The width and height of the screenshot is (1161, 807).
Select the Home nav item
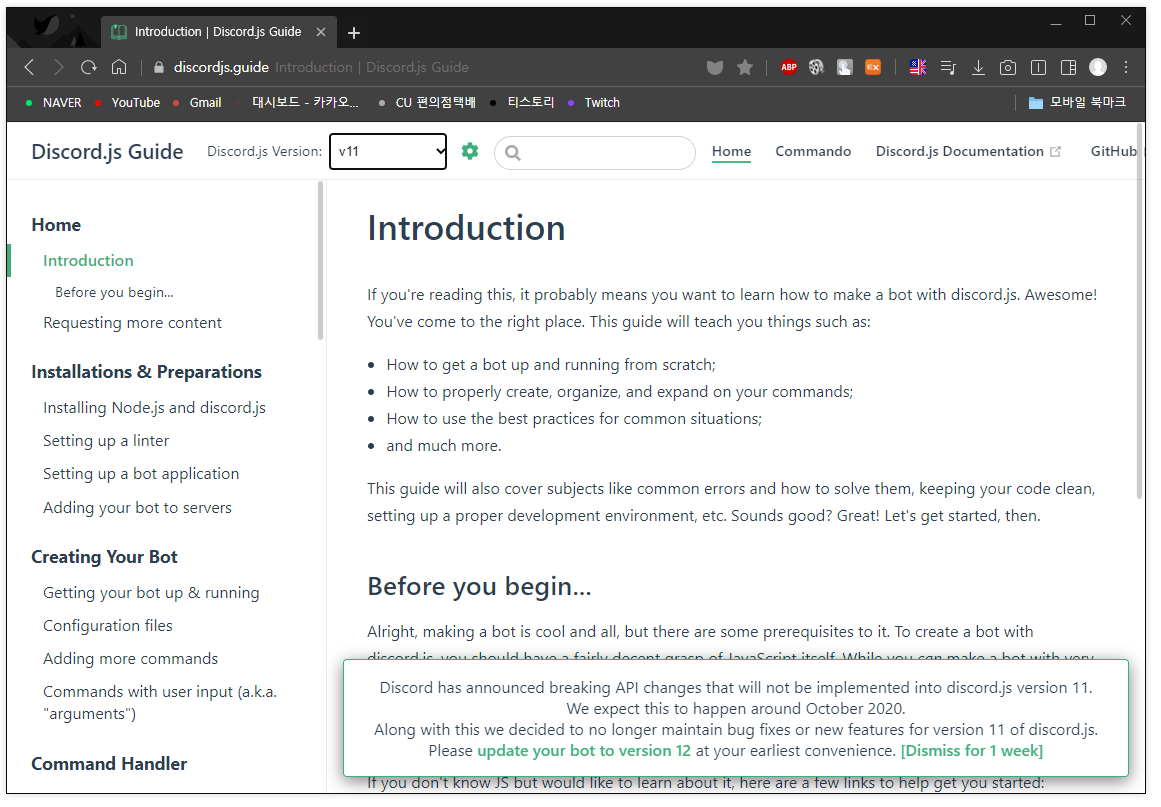click(731, 151)
